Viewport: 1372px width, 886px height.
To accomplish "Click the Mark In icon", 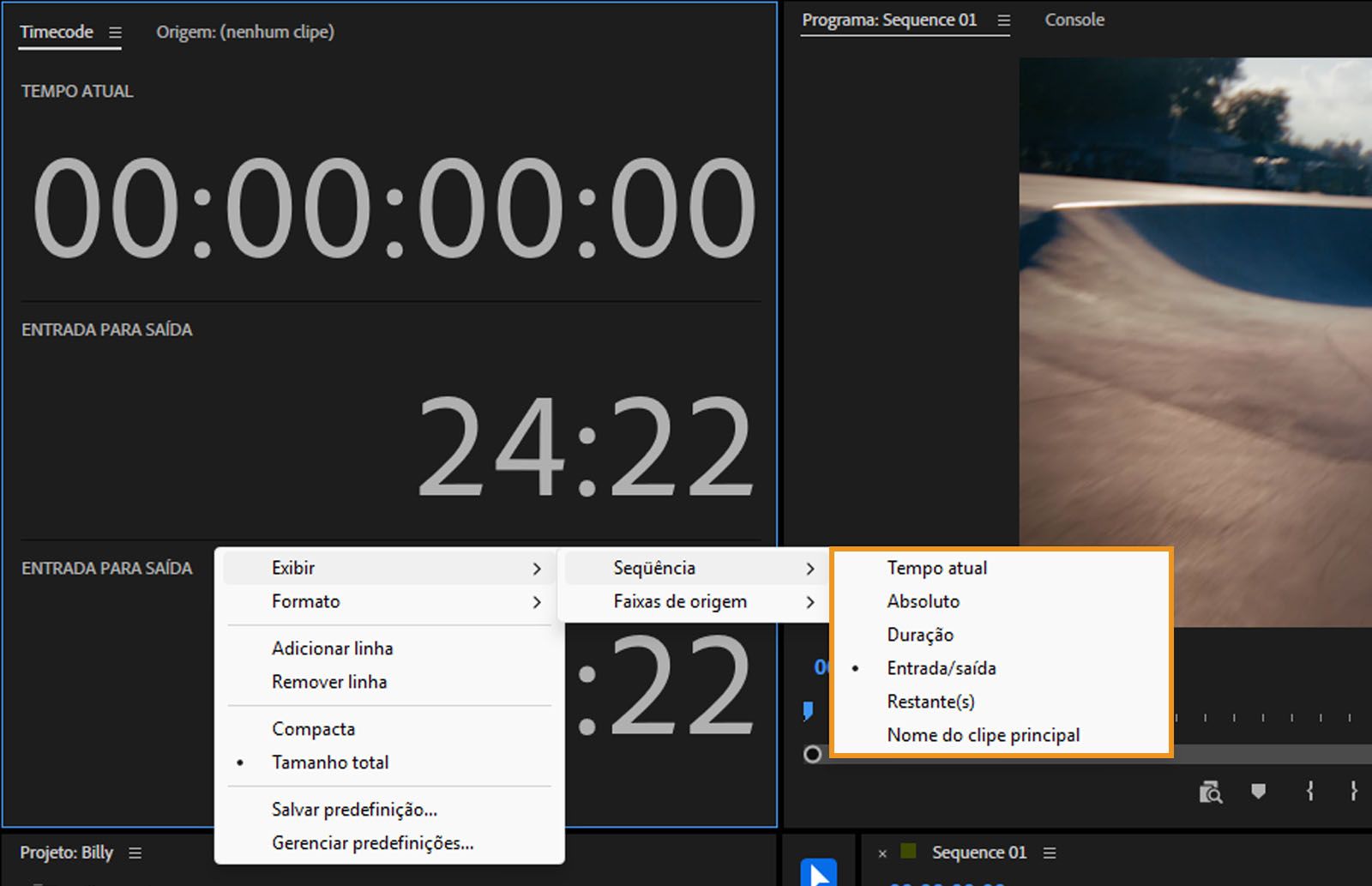I will [x=1309, y=790].
